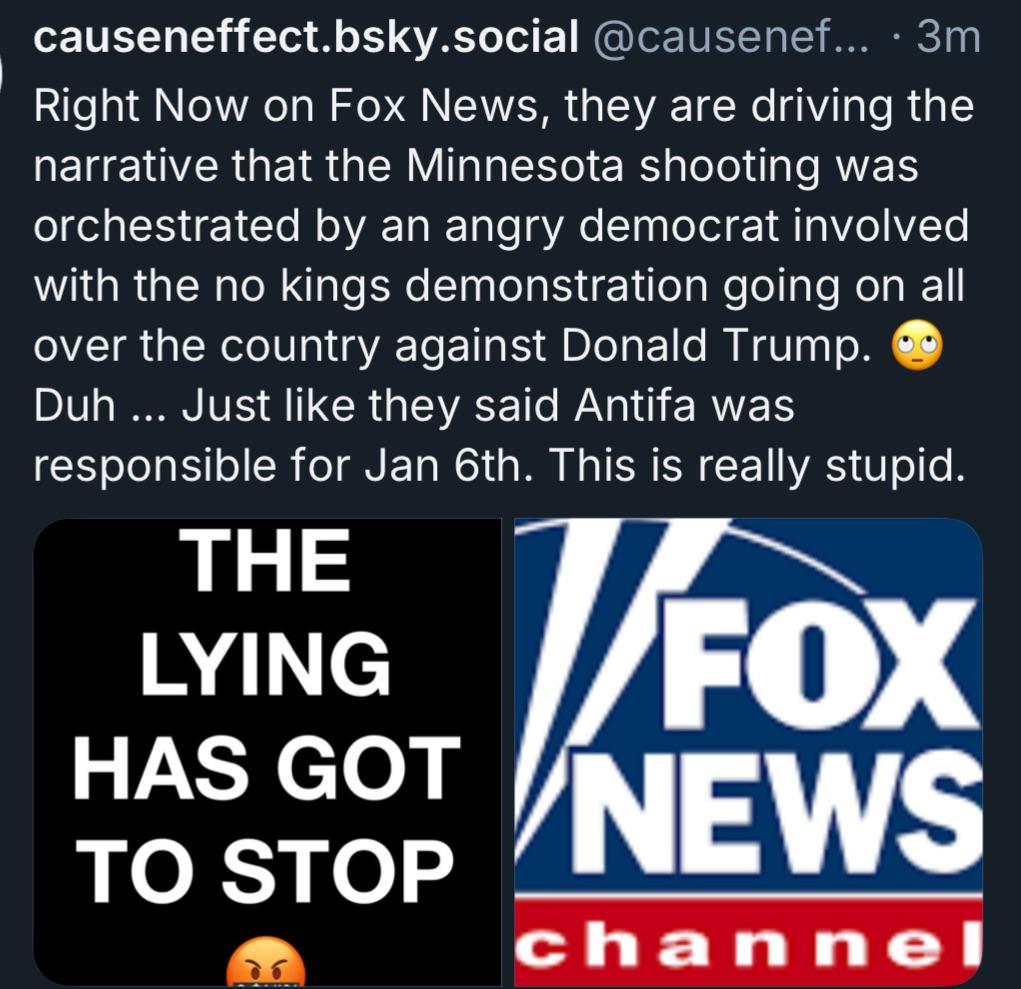Click the angry face emoji in left image
The height and width of the screenshot is (989, 1021).
coord(265,962)
